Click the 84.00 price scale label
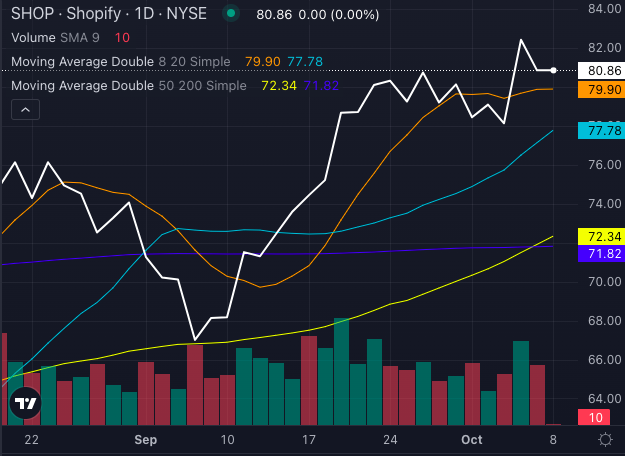The image size is (625, 456). (605, 9)
